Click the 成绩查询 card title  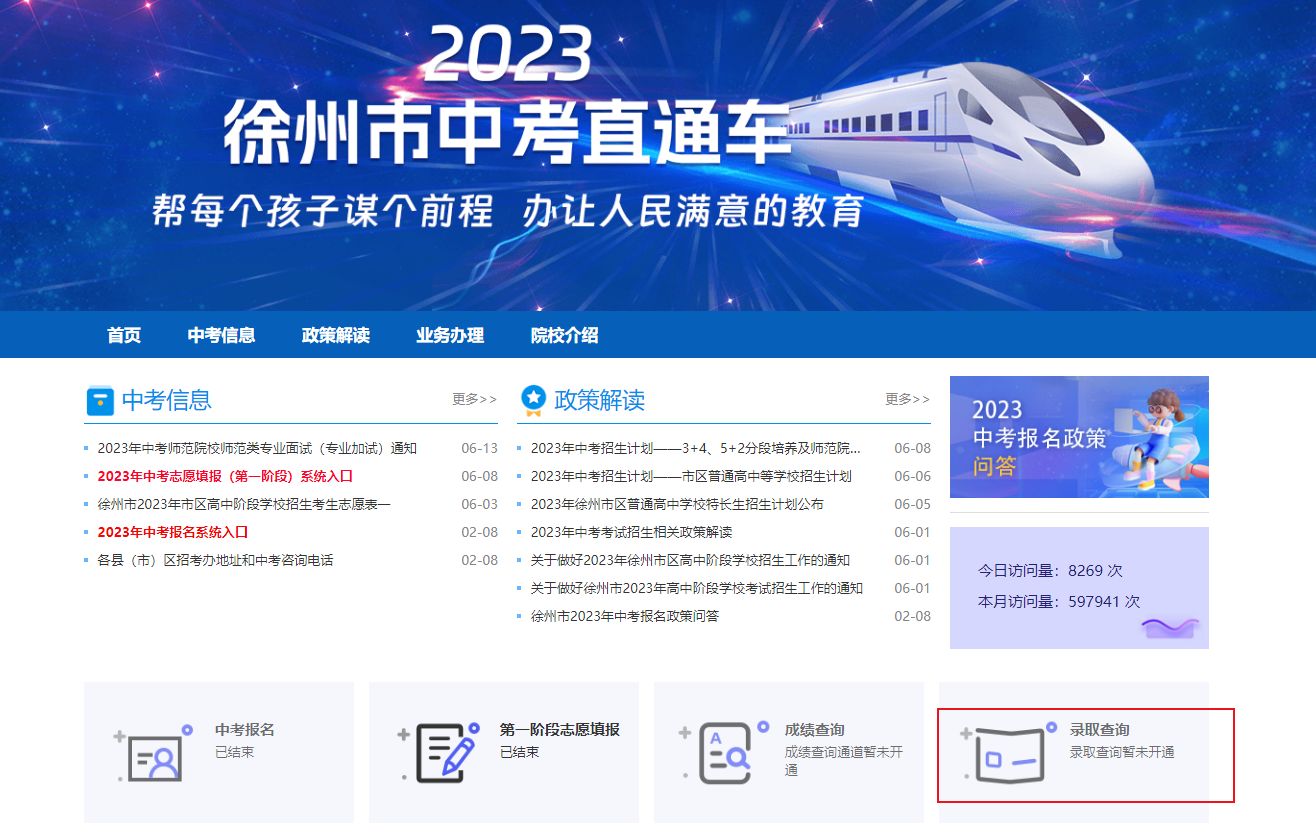[x=815, y=730]
